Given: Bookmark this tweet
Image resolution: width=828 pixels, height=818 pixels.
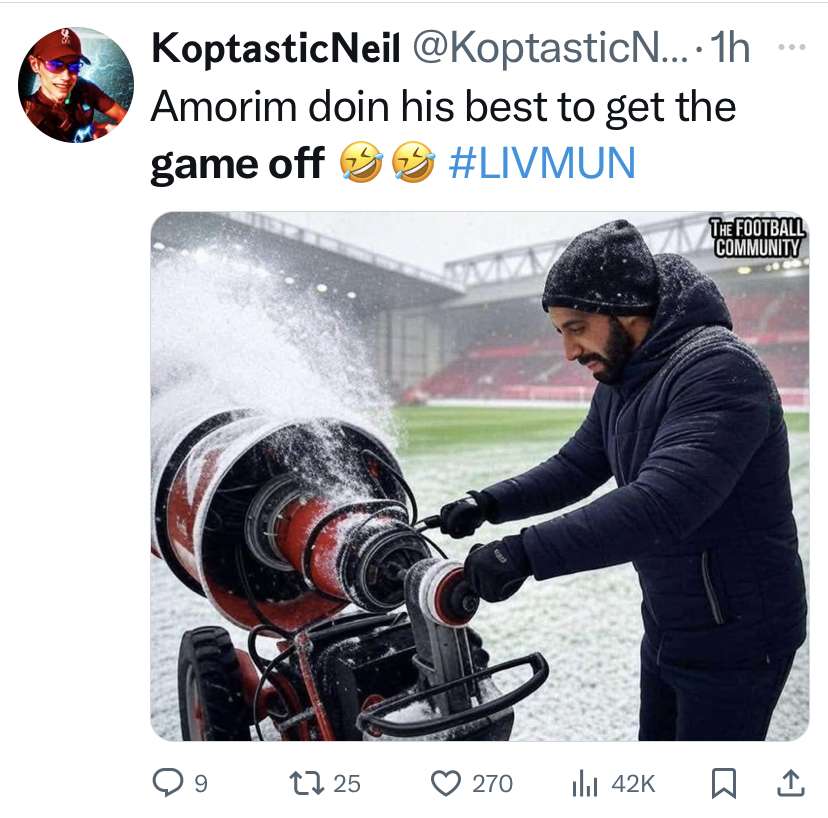Looking at the screenshot, I should click(722, 784).
